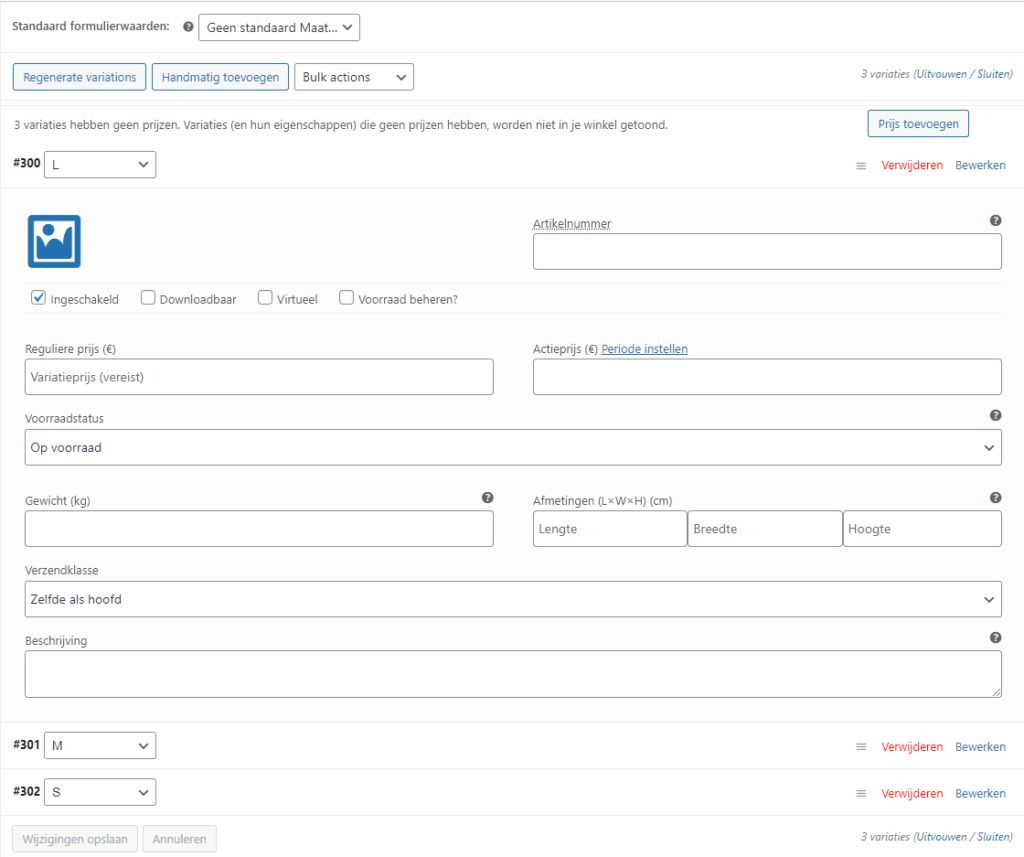Click Regenerate variations button
Screen dimensions: 1024x857
point(80,77)
